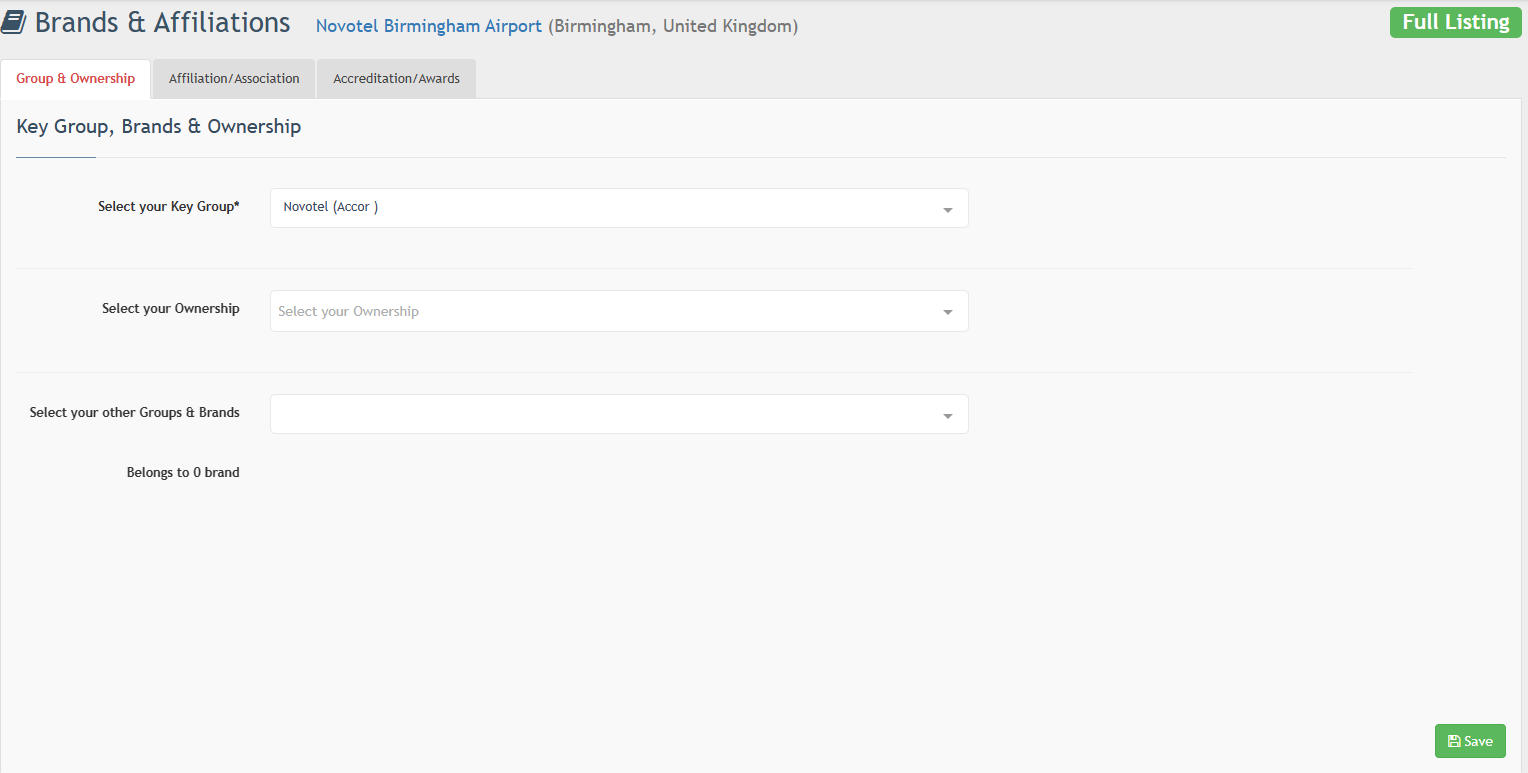1528x773 pixels.
Task: Click the arrow on the Ownership dropdown
Action: 947,313
